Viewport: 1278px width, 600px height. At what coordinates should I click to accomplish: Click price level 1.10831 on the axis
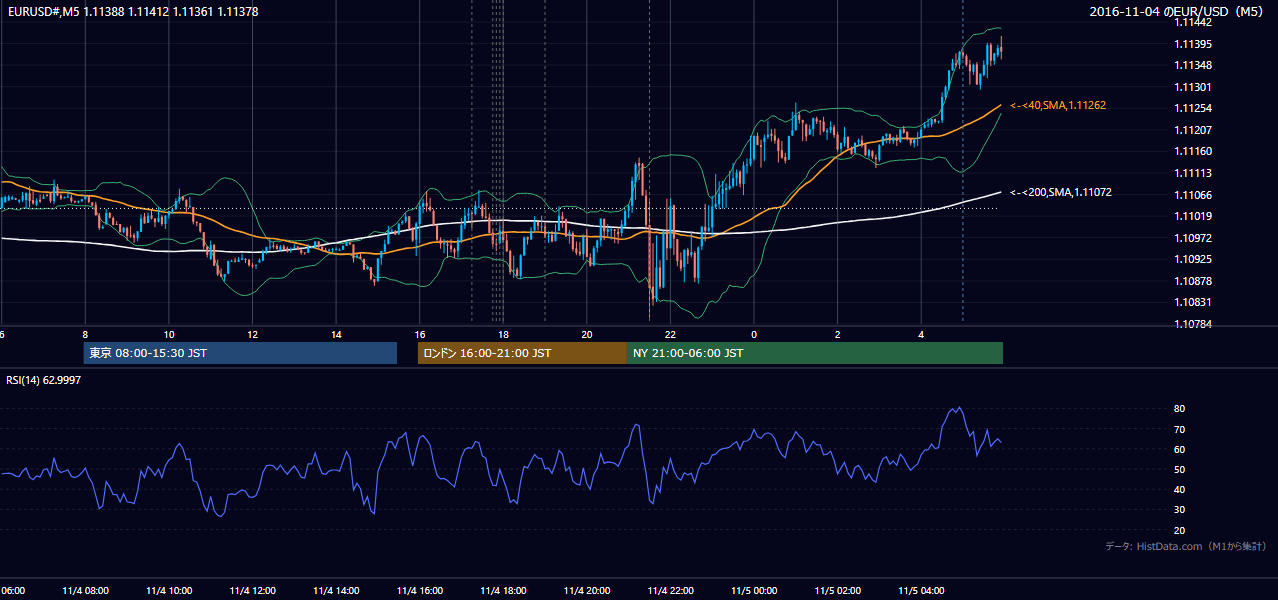coord(1192,302)
